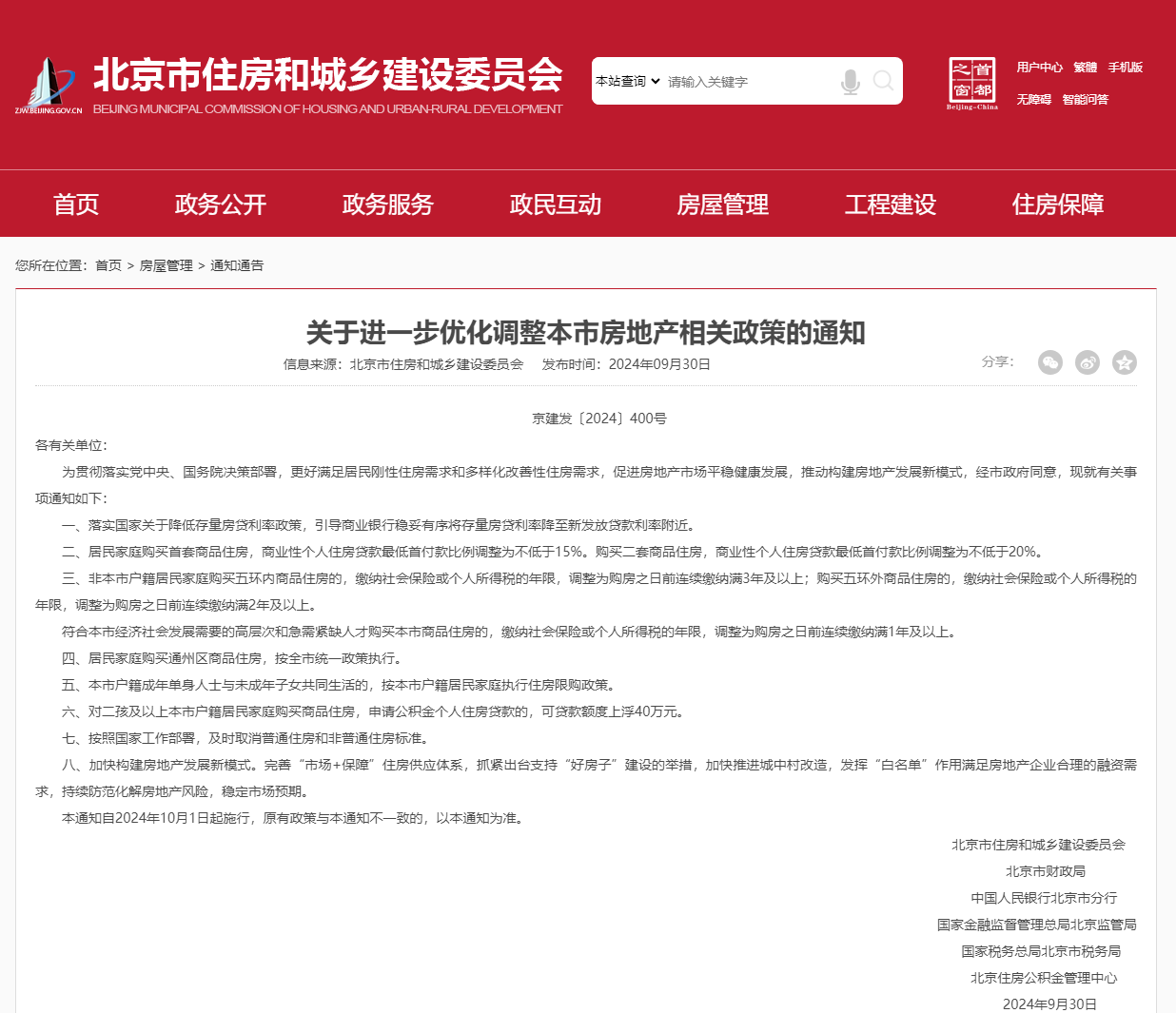Share via the star (QZone) icon
Image resolution: width=1176 pixels, height=1013 pixels.
click(1125, 362)
